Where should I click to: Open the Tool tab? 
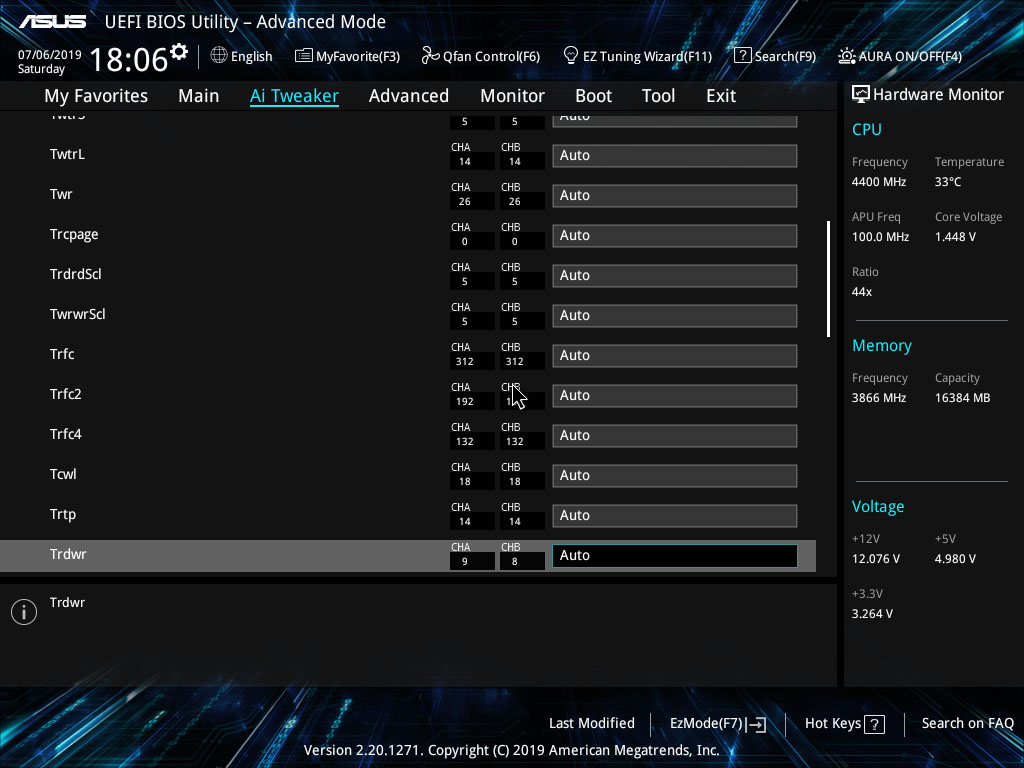pos(658,96)
